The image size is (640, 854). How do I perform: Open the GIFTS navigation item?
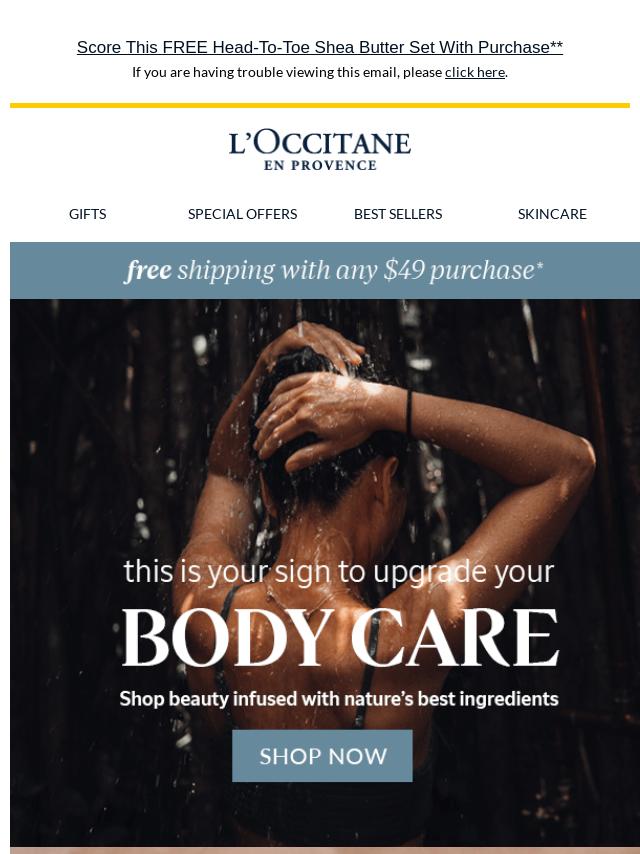pyautogui.click(x=87, y=214)
